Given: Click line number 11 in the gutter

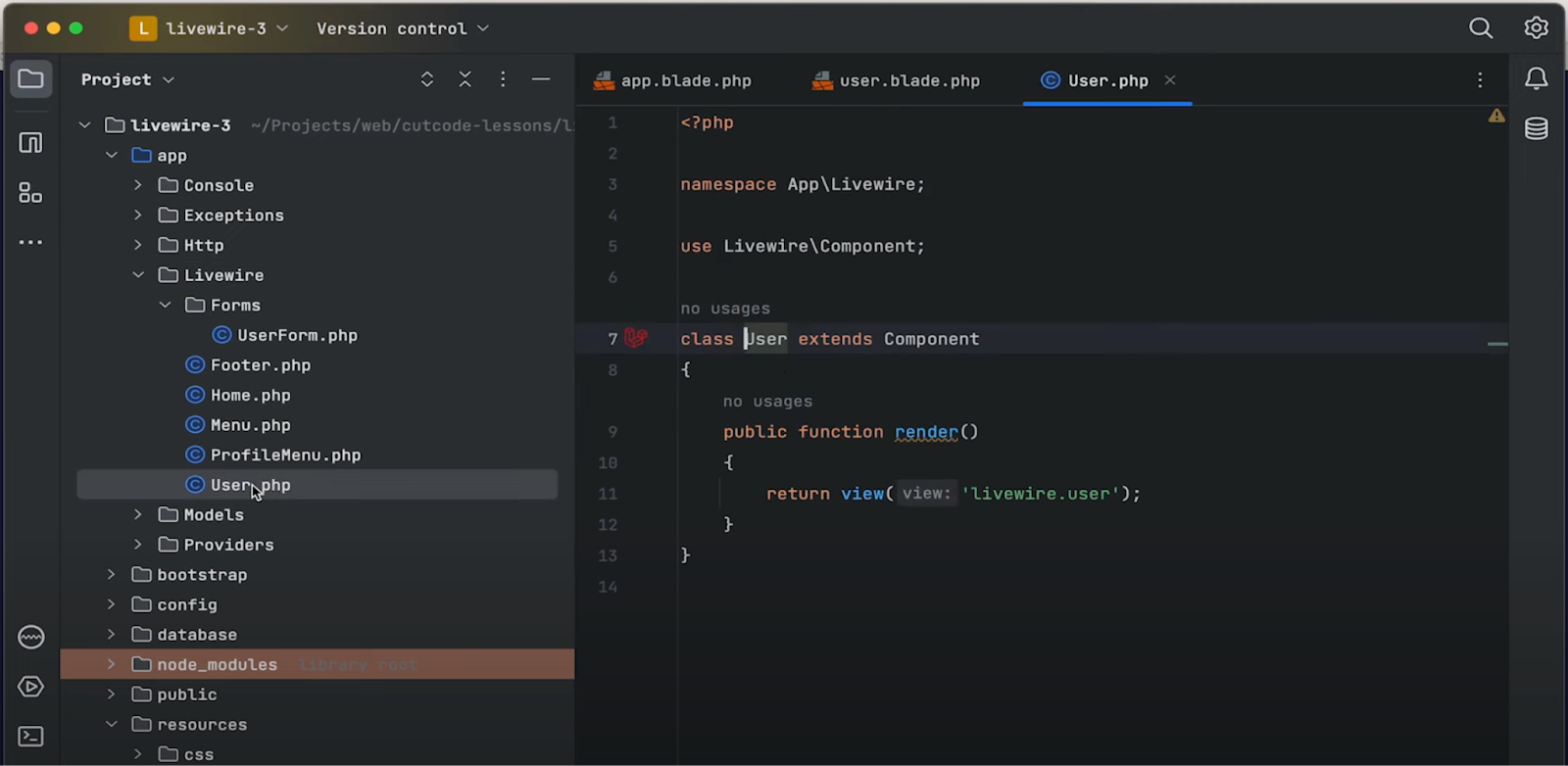Looking at the screenshot, I should point(608,494).
